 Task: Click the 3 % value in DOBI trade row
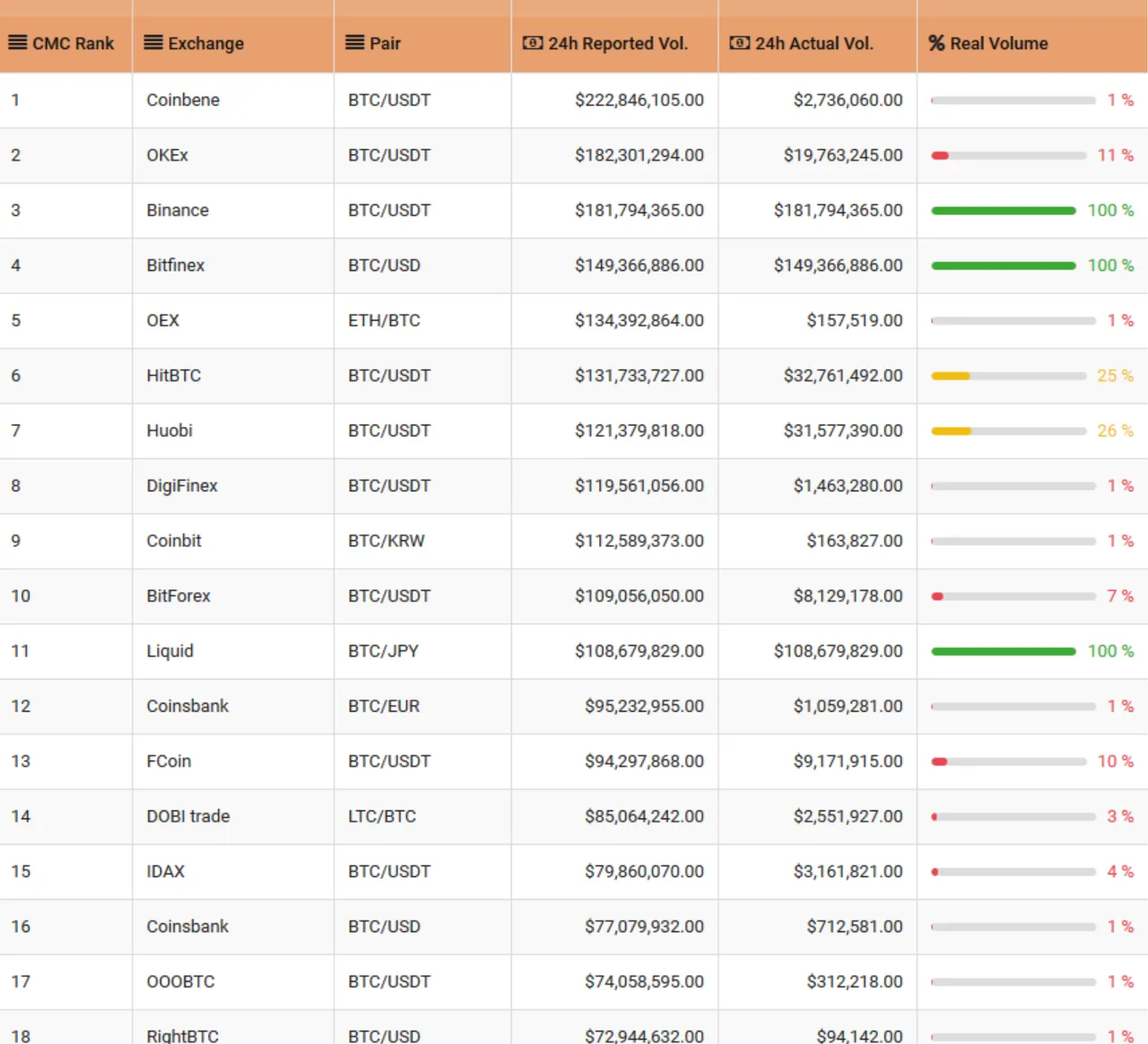click(1120, 816)
